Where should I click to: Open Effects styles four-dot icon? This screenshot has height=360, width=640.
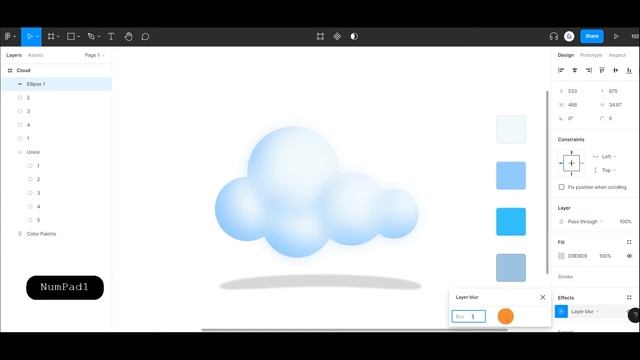[x=629, y=298]
